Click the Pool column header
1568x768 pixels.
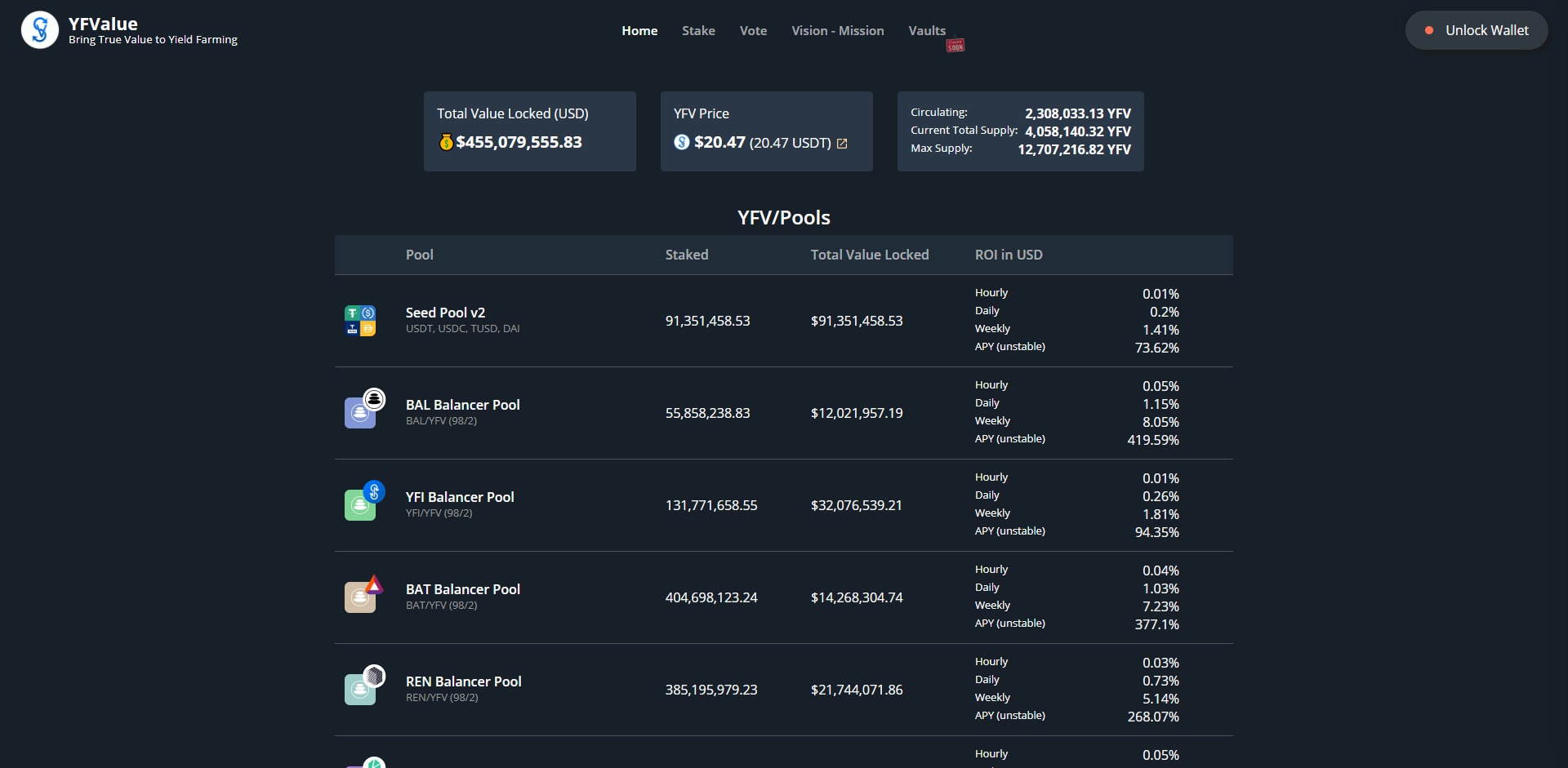(420, 255)
